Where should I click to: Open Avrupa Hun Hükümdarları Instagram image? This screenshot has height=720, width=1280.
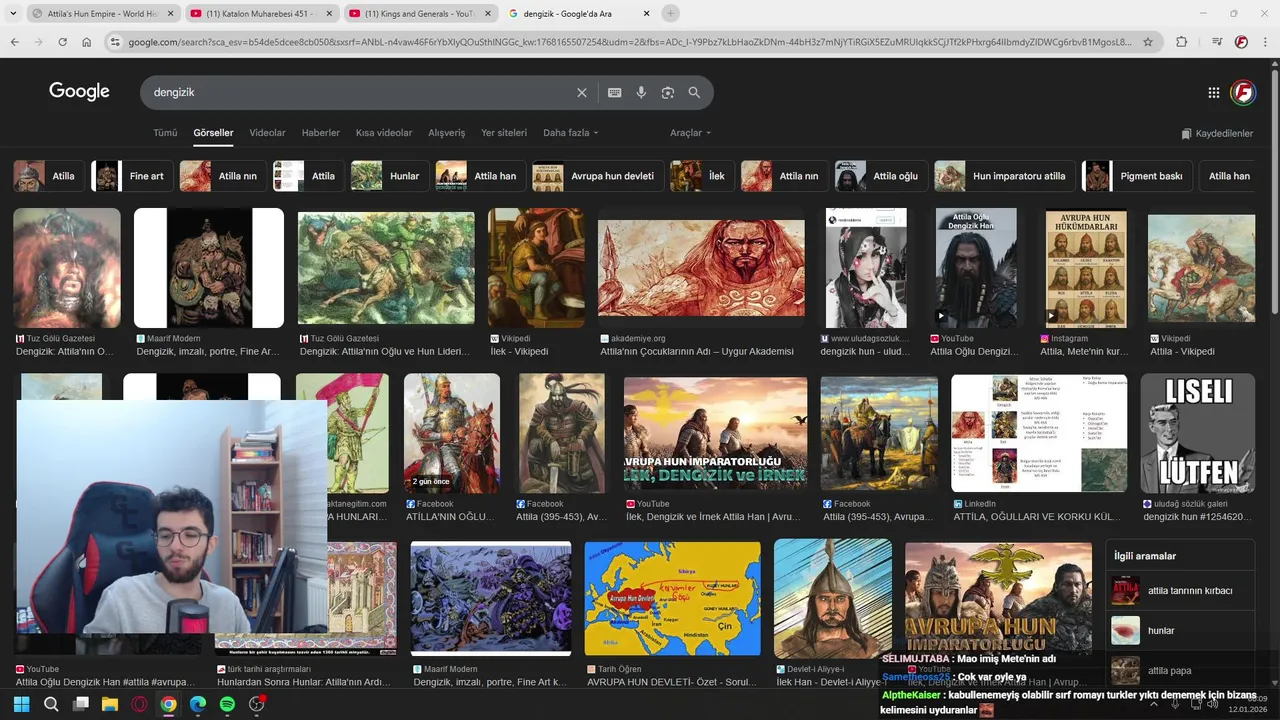1086,268
